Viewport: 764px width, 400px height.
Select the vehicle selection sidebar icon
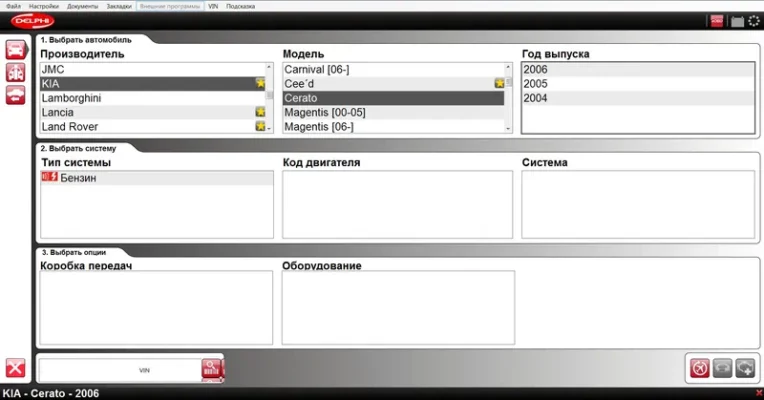pyautogui.click(x=16, y=50)
